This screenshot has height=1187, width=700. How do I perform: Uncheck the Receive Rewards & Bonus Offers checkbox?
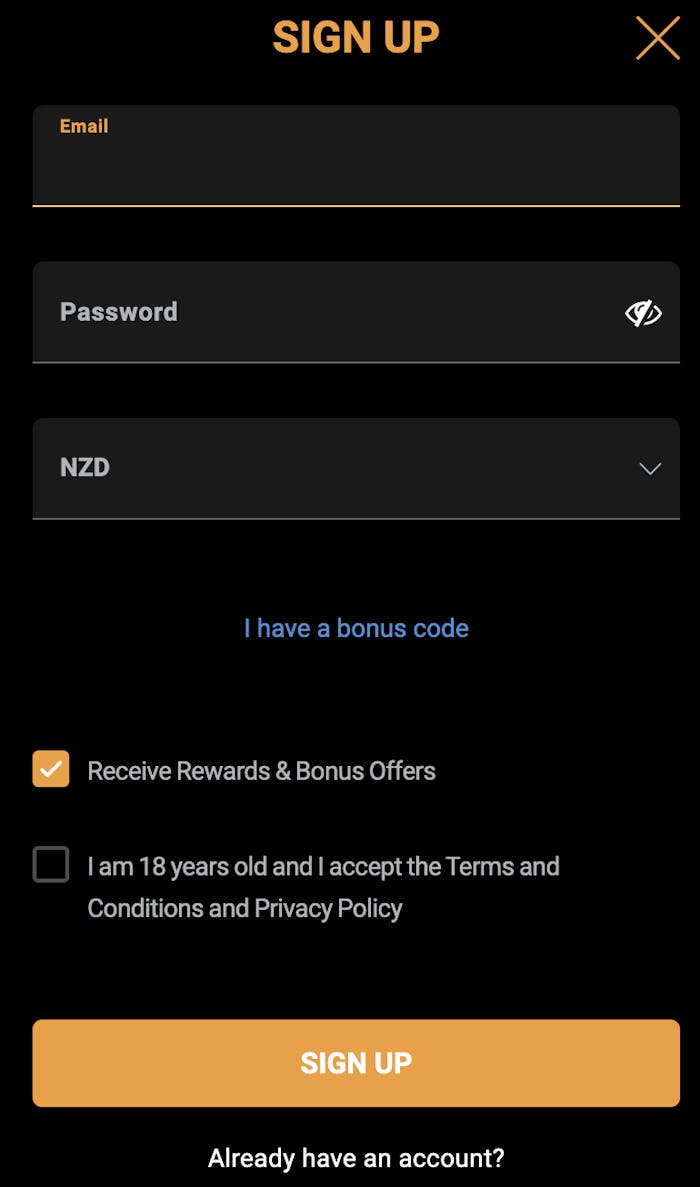pos(51,769)
